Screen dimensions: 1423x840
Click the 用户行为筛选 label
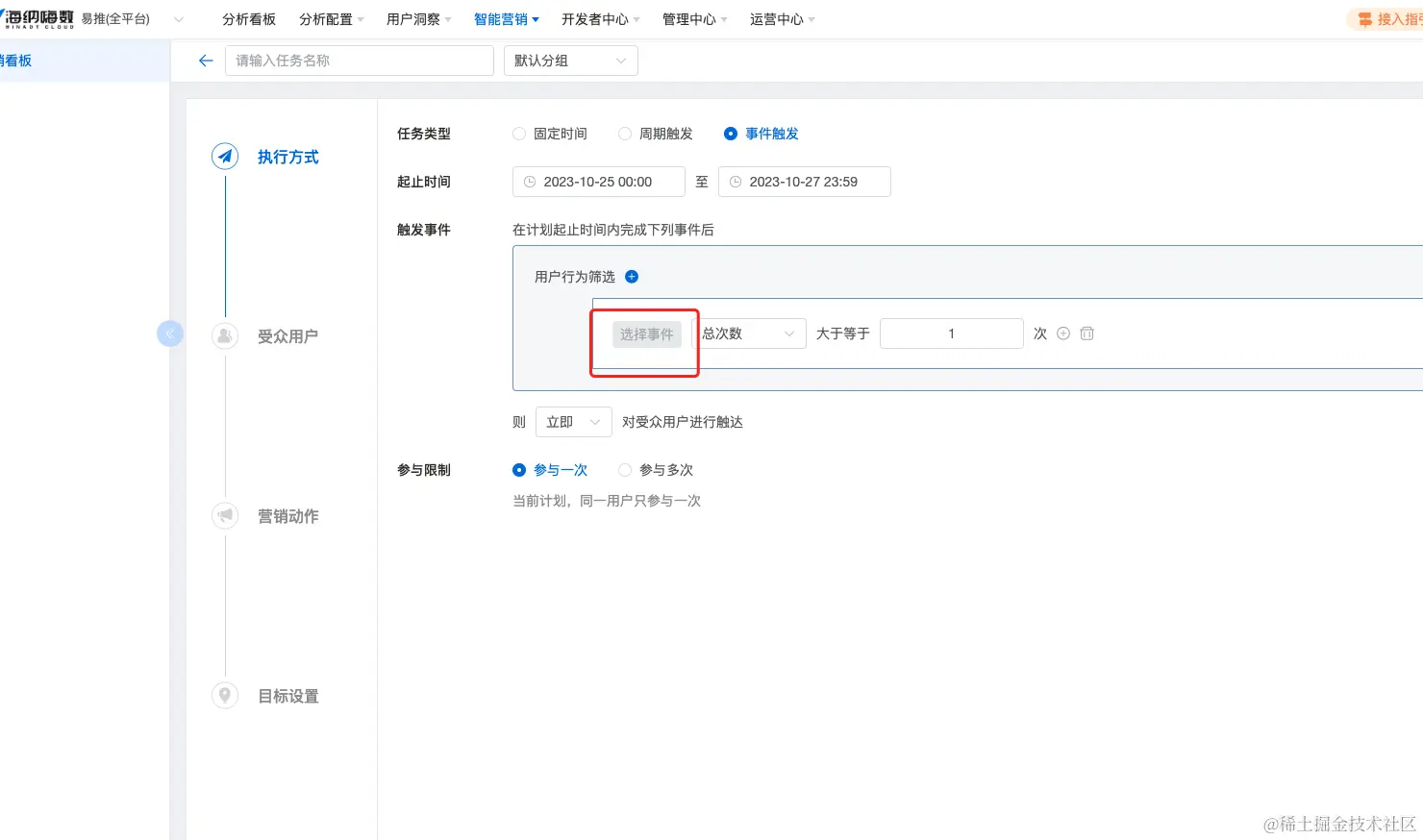pyautogui.click(x=575, y=277)
